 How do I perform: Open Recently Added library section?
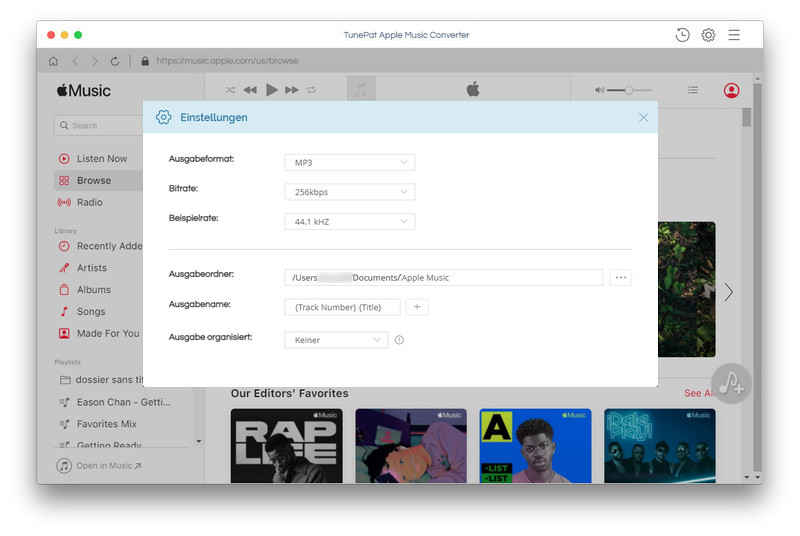pos(99,246)
